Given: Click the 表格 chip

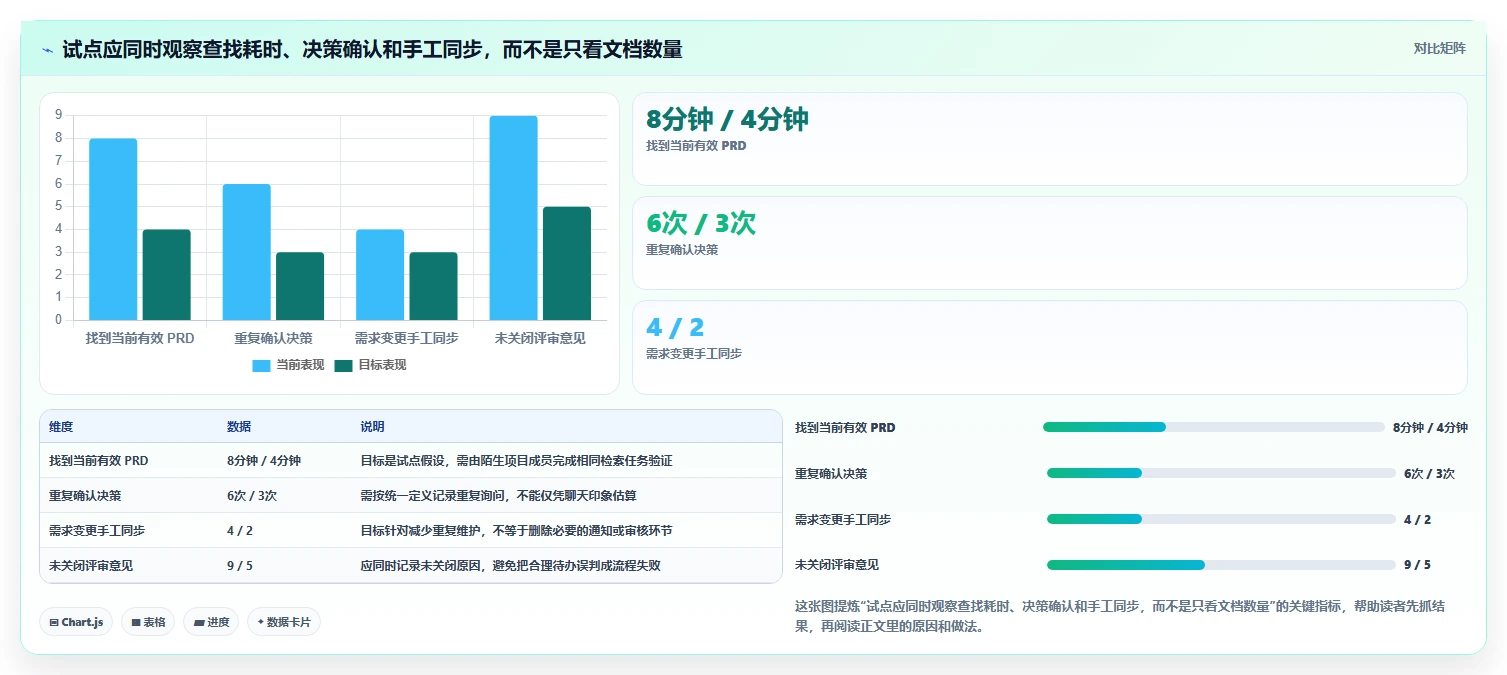Looking at the screenshot, I should tap(148, 622).
